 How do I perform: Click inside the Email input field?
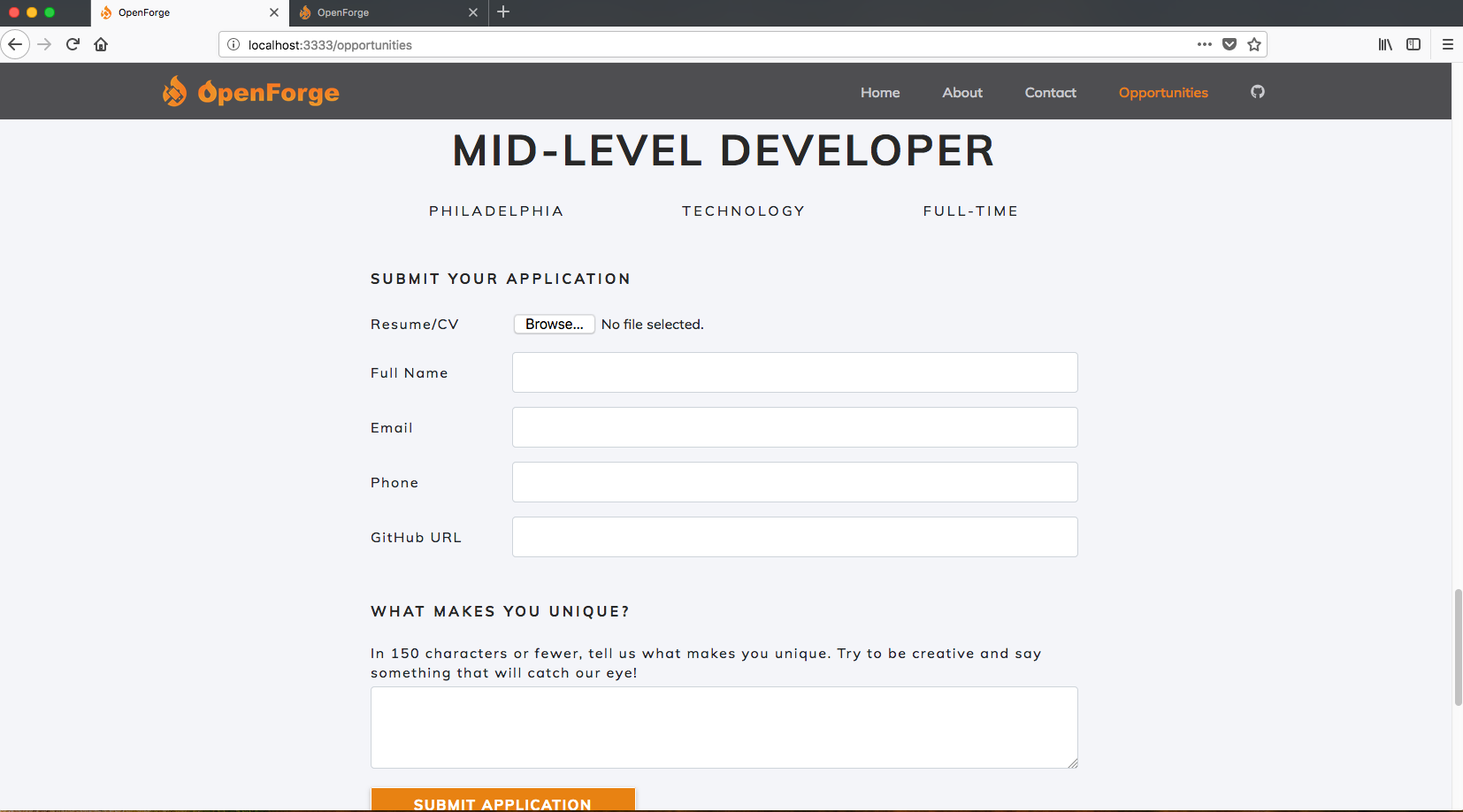(x=793, y=427)
